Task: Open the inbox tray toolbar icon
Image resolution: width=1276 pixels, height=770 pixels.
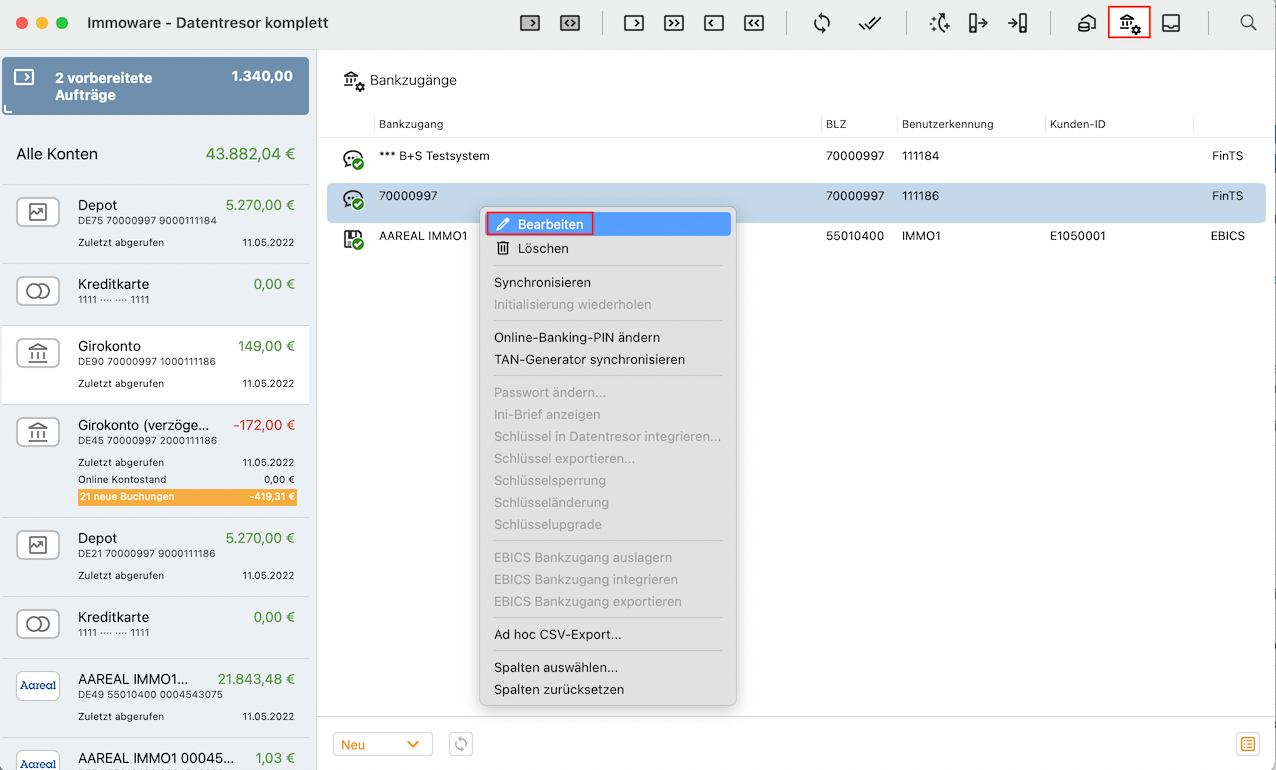Action: (1171, 23)
